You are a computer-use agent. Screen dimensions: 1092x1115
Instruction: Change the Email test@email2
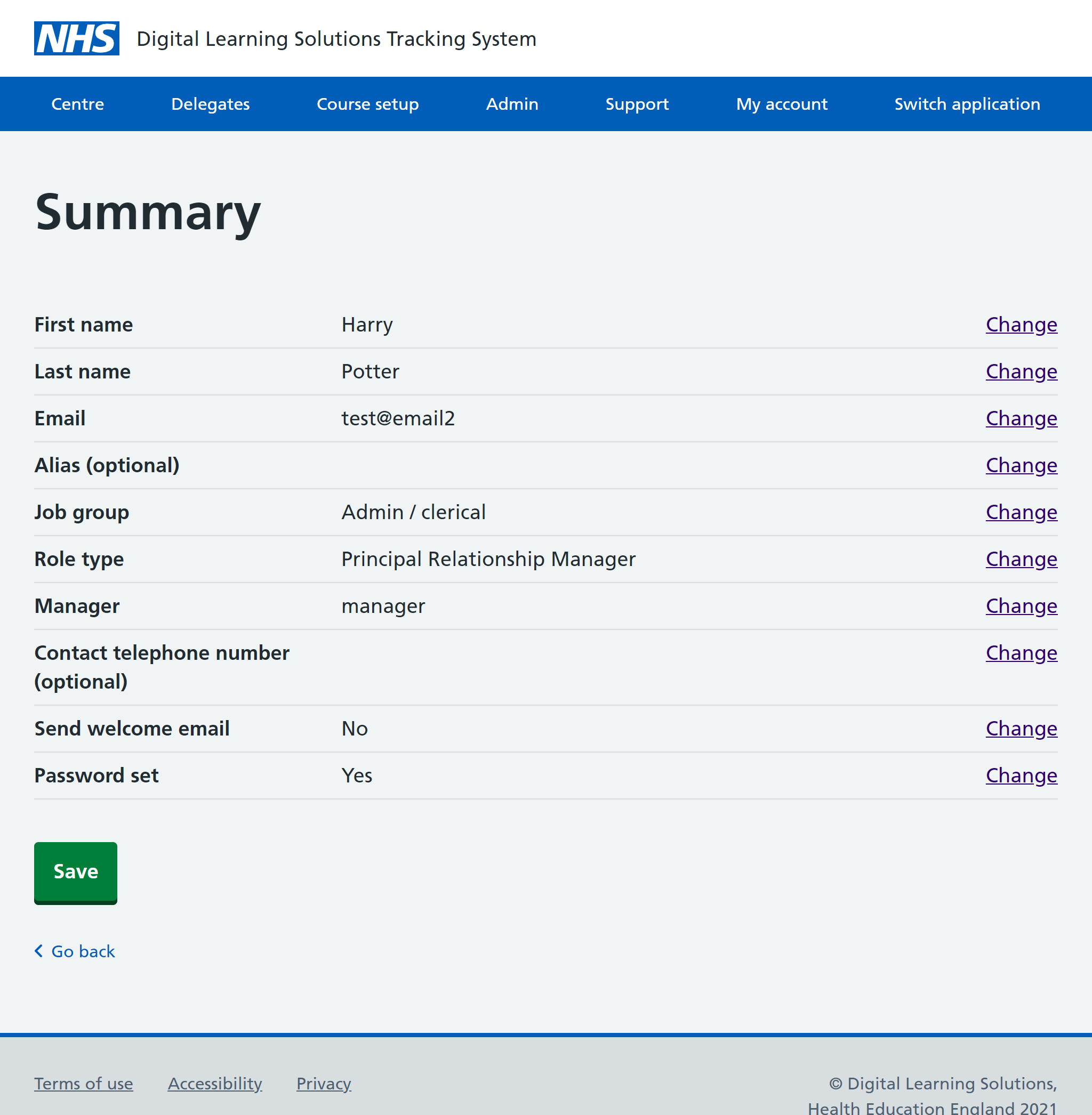(1021, 418)
